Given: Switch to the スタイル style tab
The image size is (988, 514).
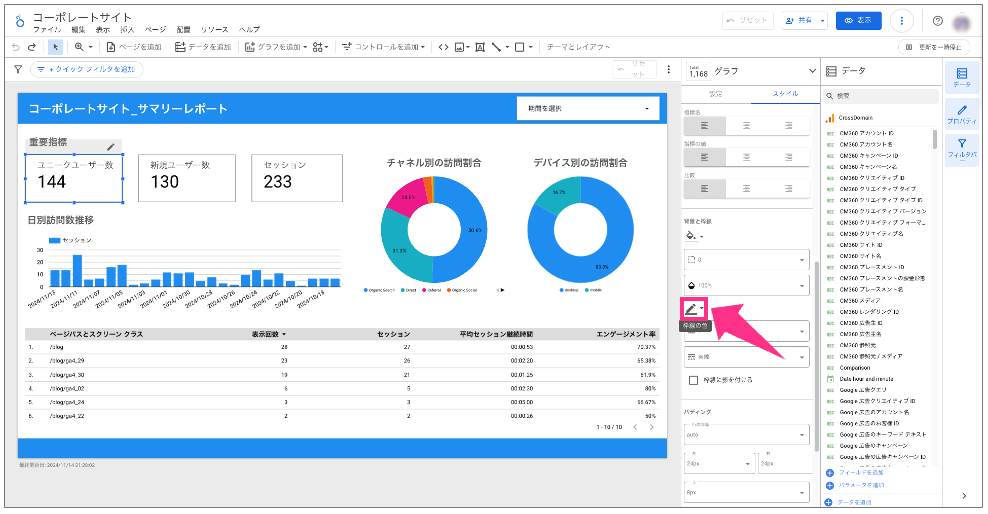Looking at the screenshot, I should pos(785,94).
